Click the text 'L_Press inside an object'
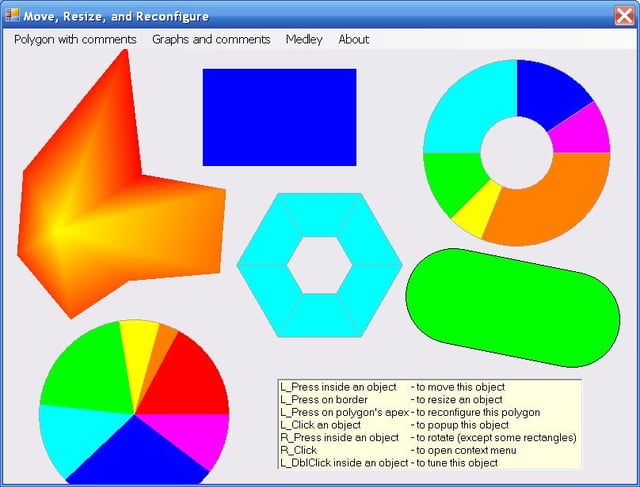The width and height of the screenshot is (640, 487). coord(338,387)
